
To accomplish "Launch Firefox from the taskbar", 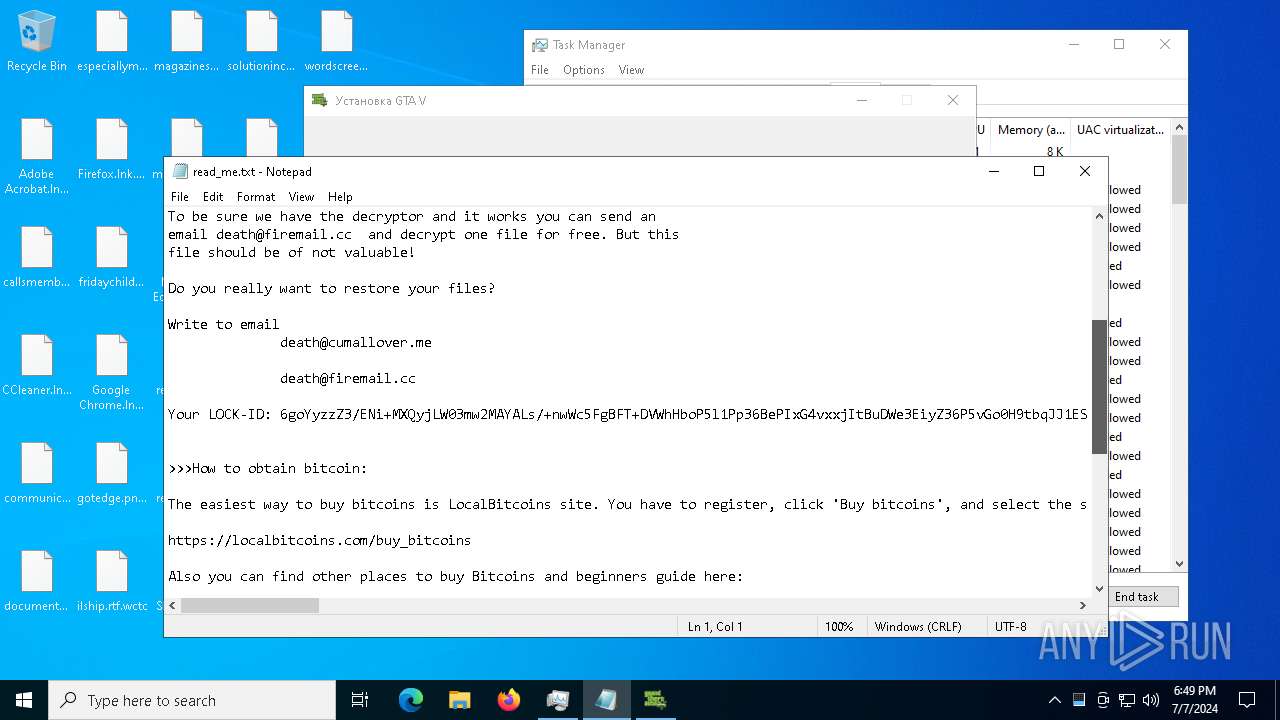I will 508,700.
